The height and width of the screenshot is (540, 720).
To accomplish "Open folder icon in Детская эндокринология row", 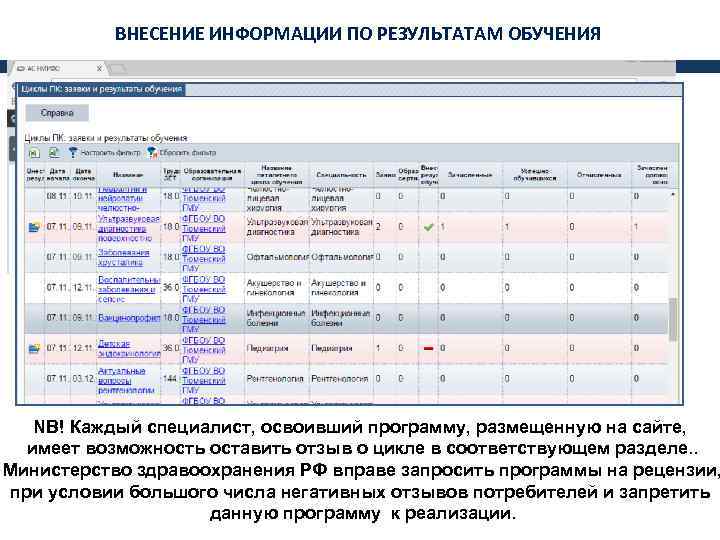I will [34, 349].
